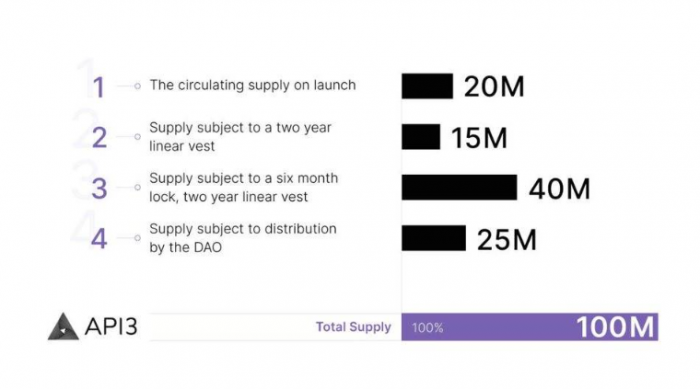Screen dimensions: 700x389
Task: Select the black 15M bar
Action: click(x=421, y=137)
